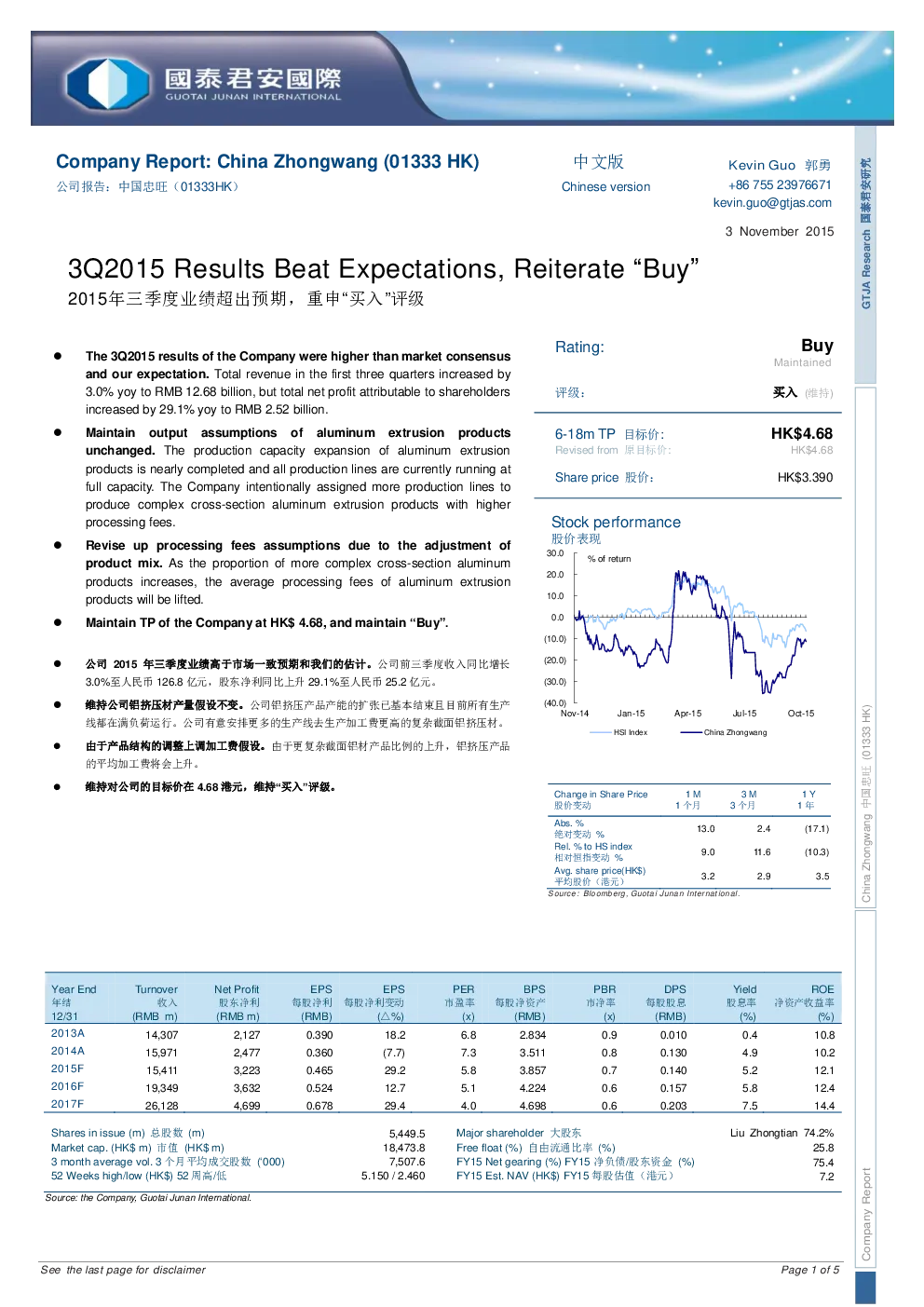Image resolution: width=924 pixels, height=1307 pixels.
Task: Click the 中文版 heading
Action: coord(599,162)
